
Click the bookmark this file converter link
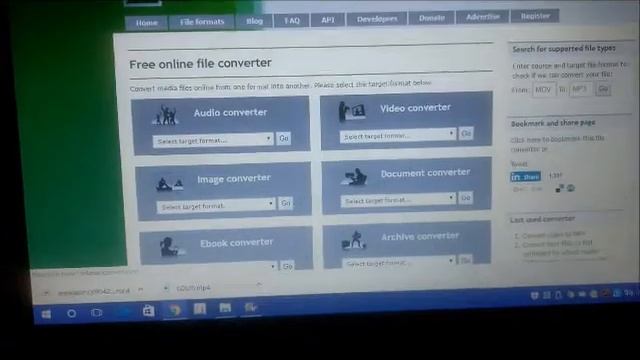pyautogui.click(x=557, y=144)
